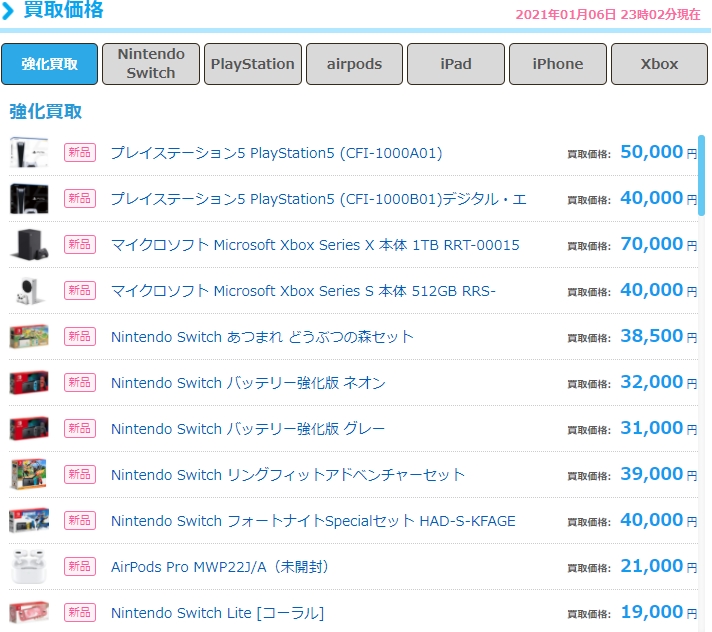Switch to the Nintendo Switch tab
712x632 pixels.
[x=151, y=64]
